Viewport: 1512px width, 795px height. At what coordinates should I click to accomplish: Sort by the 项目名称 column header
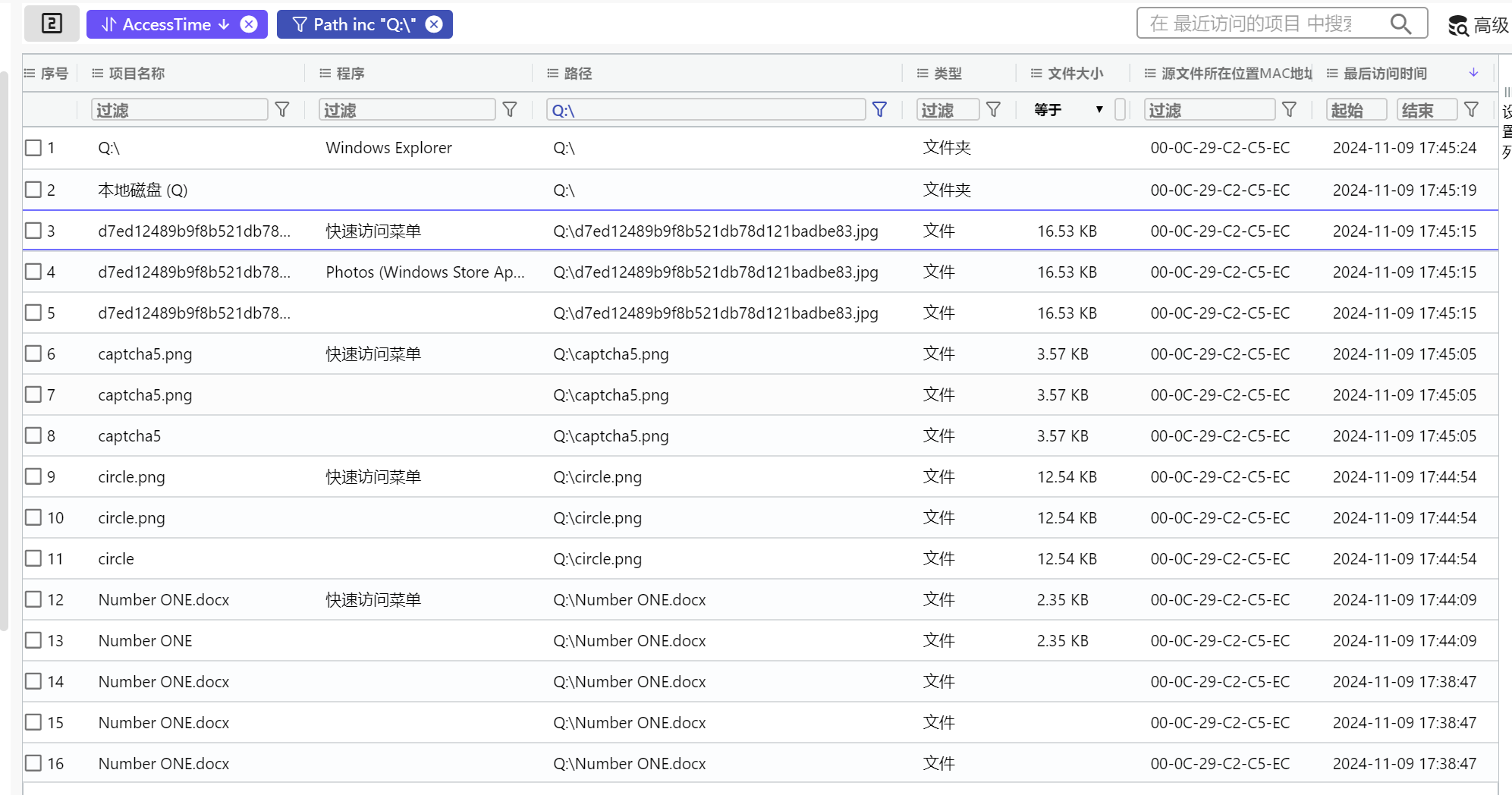(x=137, y=74)
